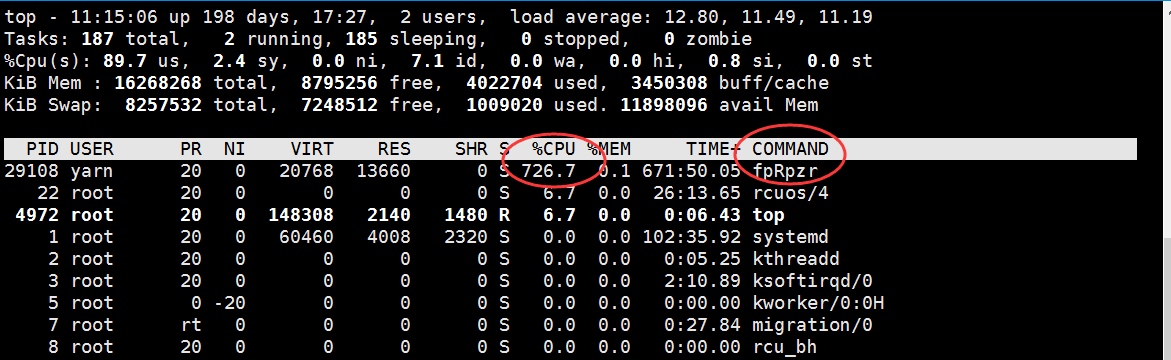Click the bold top process row
This screenshot has height=360, width=1171.
pos(571,215)
